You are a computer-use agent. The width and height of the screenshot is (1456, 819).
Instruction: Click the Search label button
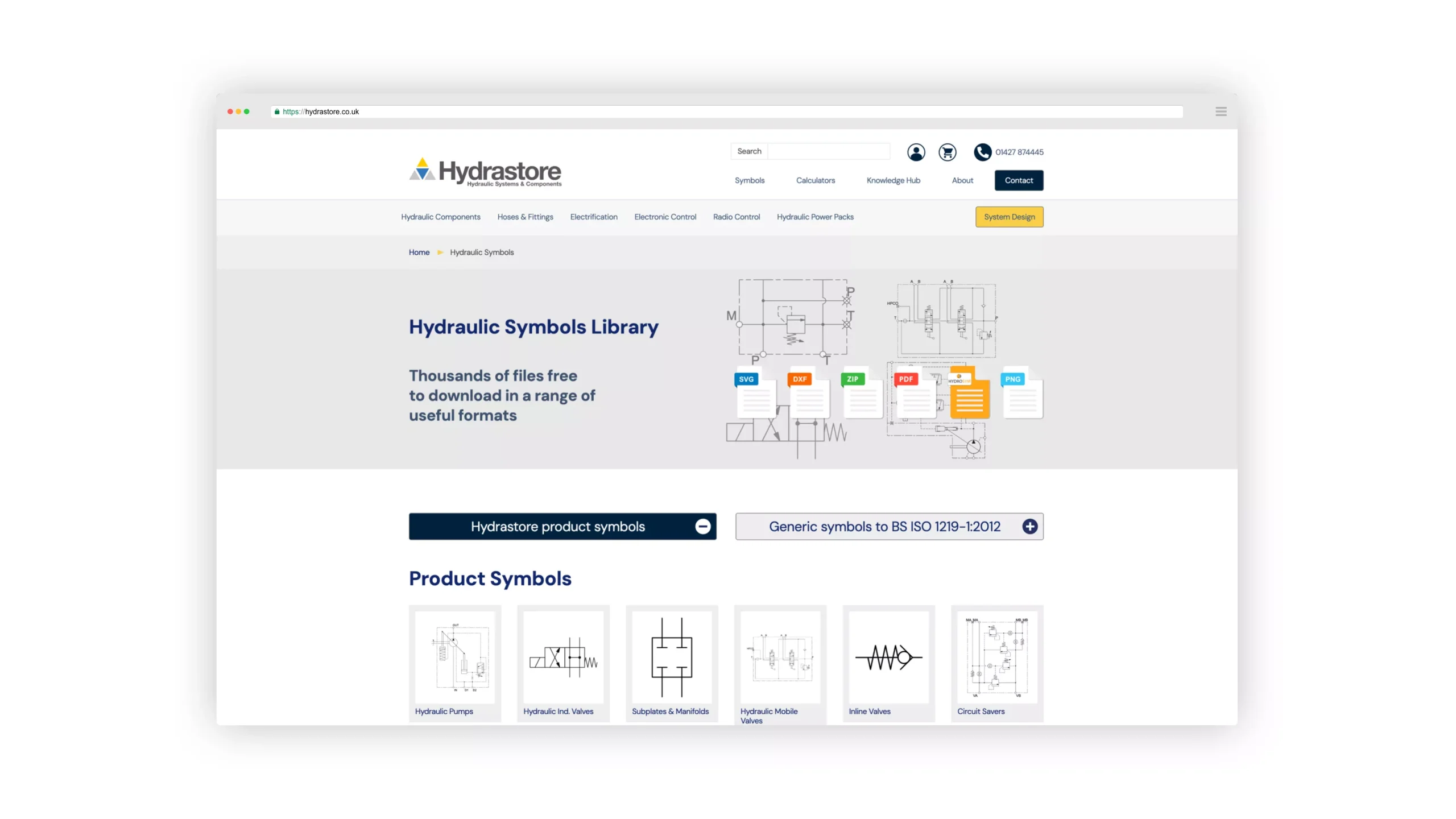click(x=749, y=151)
